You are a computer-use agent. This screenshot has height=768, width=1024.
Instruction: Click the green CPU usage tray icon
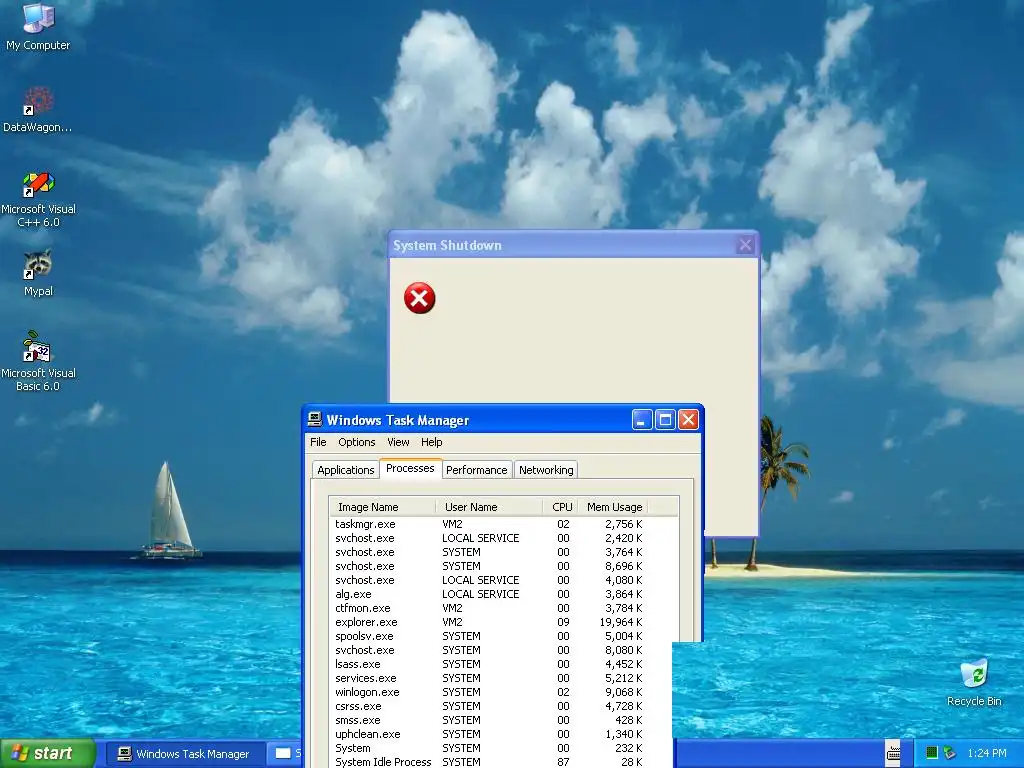[932, 753]
